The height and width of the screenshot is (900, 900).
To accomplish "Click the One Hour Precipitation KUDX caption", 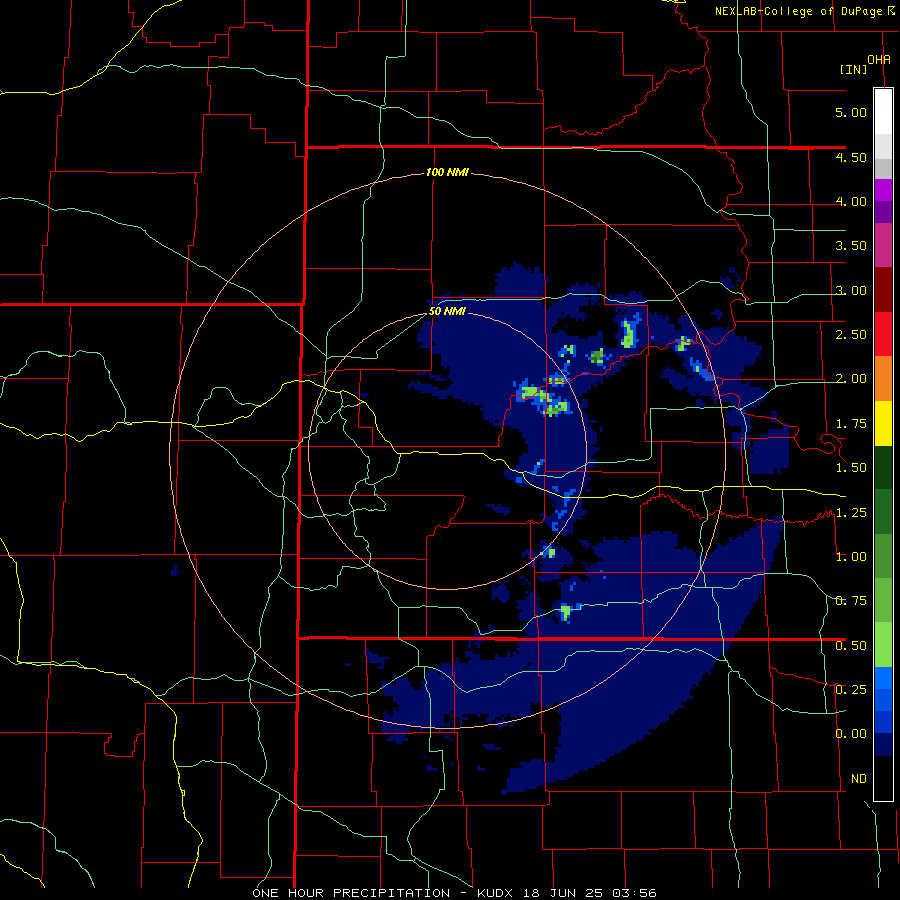I will [x=454, y=893].
